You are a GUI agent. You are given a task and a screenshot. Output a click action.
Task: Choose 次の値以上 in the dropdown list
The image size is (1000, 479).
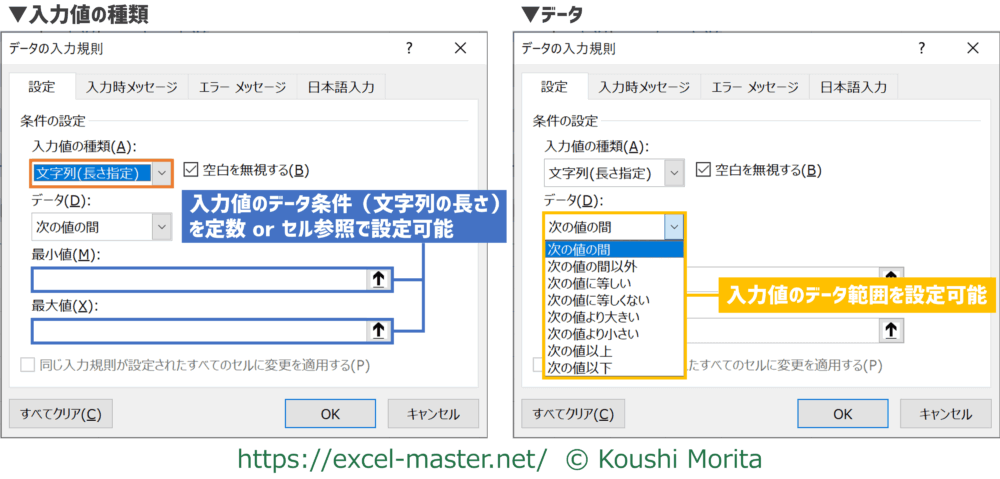579,351
